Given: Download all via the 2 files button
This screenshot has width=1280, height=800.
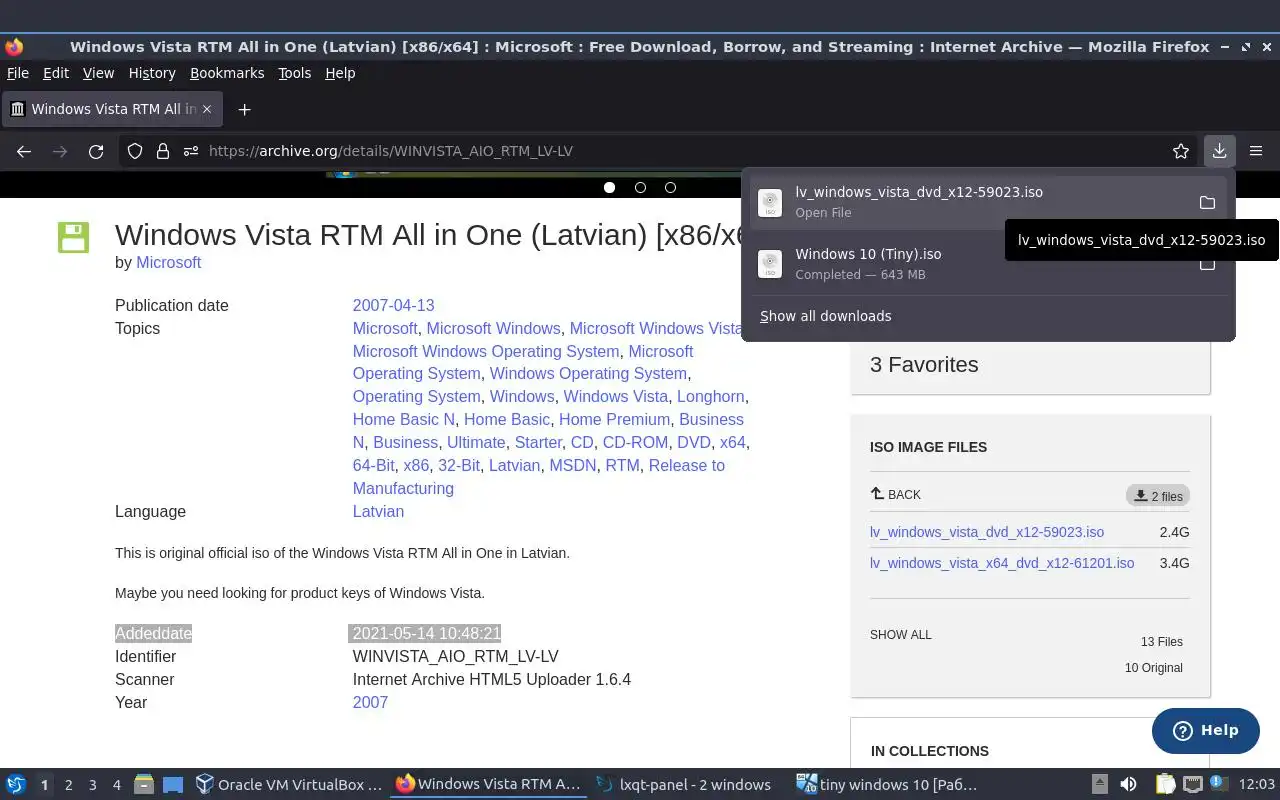Looking at the screenshot, I should 1158,496.
